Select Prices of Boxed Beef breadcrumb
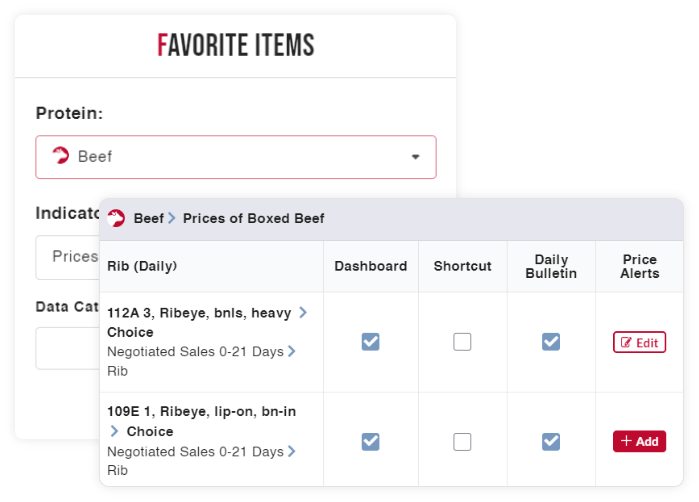Image resolution: width=699 pixels, height=502 pixels. point(253,218)
